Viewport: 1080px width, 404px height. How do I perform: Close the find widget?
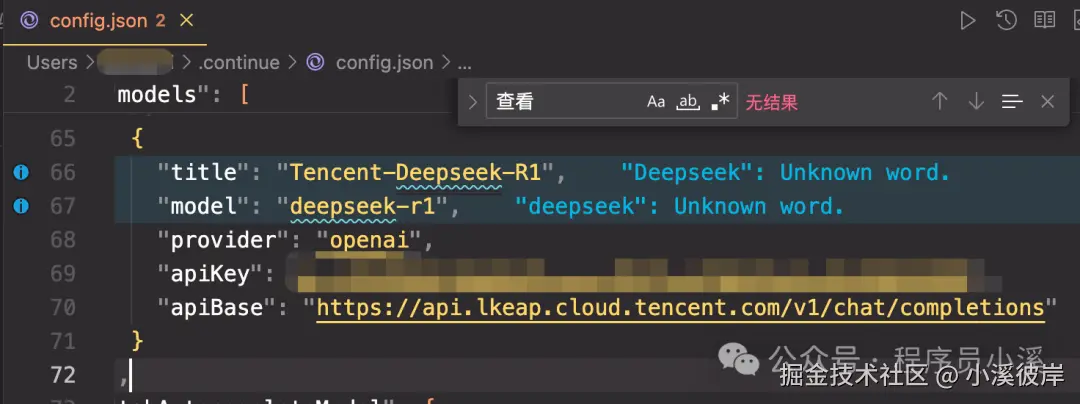1048,102
